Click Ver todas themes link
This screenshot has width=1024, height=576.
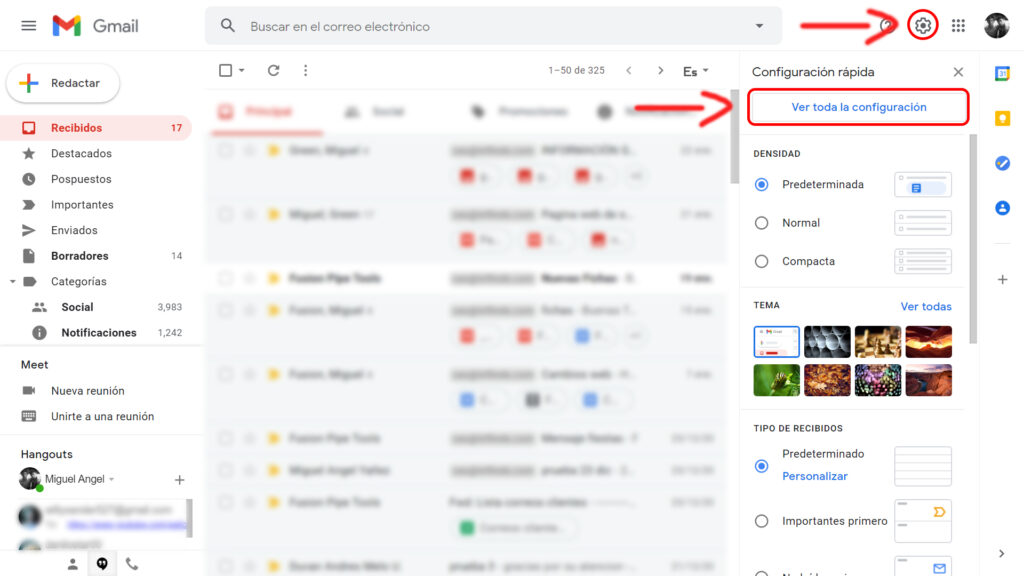[x=925, y=306]
